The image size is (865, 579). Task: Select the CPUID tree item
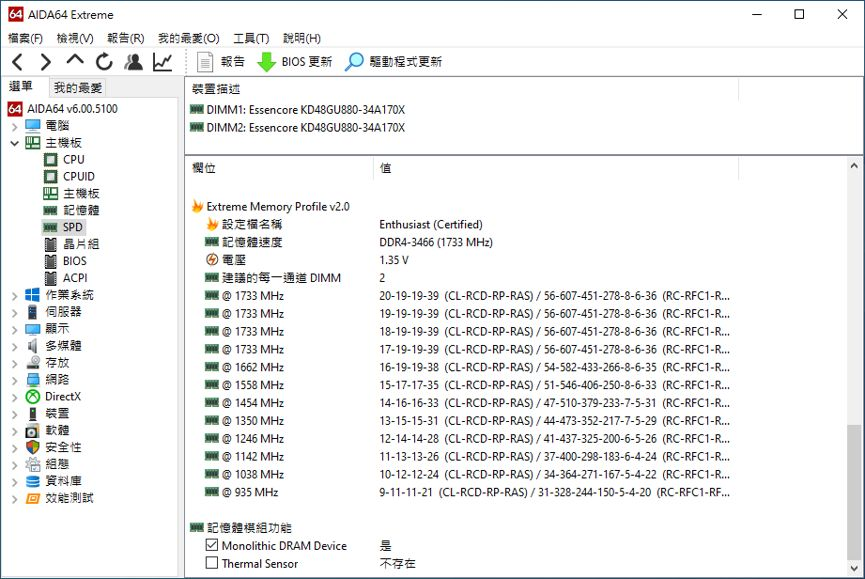78,177
